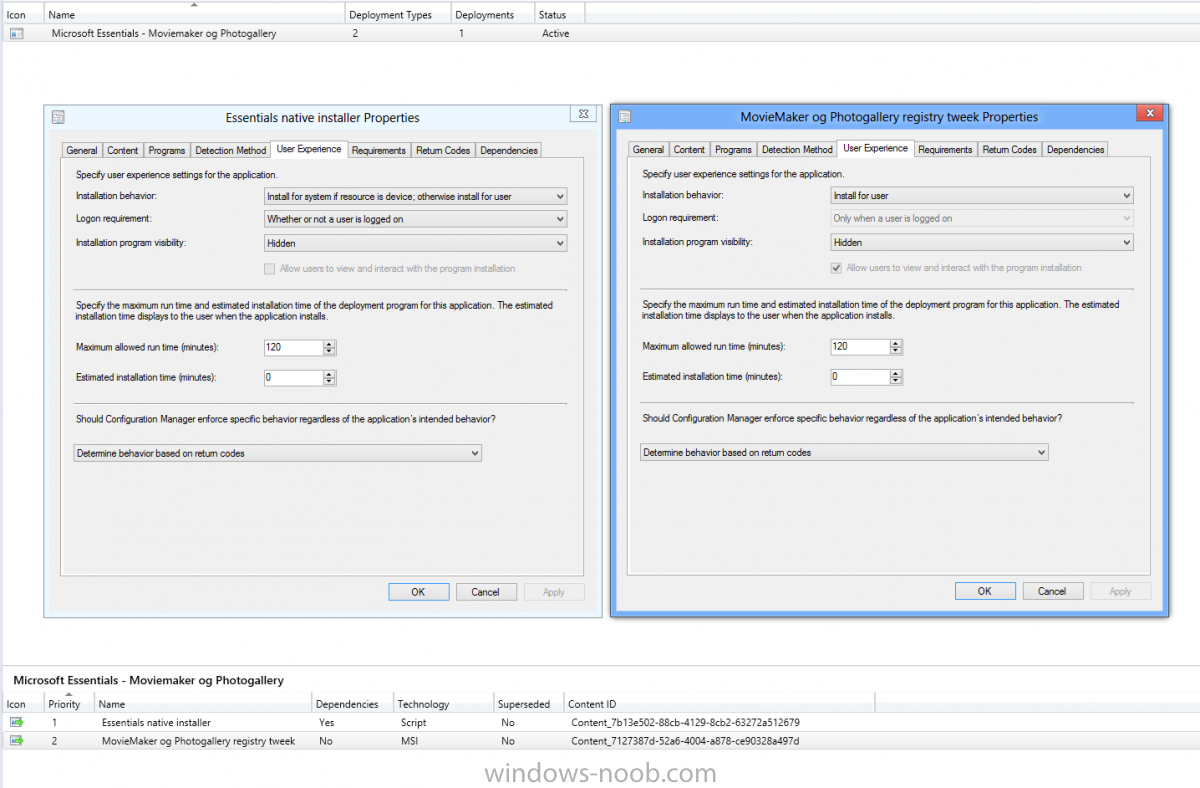Open Requirements tab in Essentials native installer Properties
Screen dimensions: 1200x788
(x=379, y=151)
